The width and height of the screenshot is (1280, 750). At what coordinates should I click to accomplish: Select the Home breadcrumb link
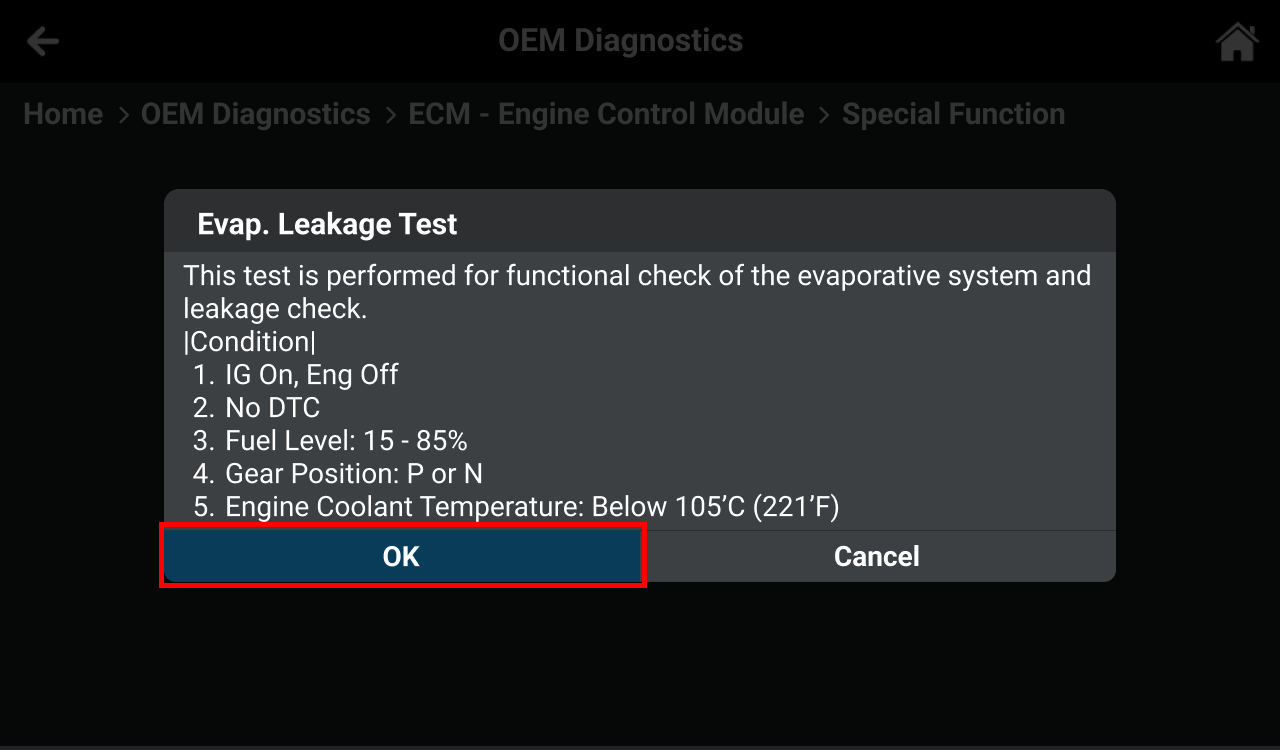coord(63,114)
